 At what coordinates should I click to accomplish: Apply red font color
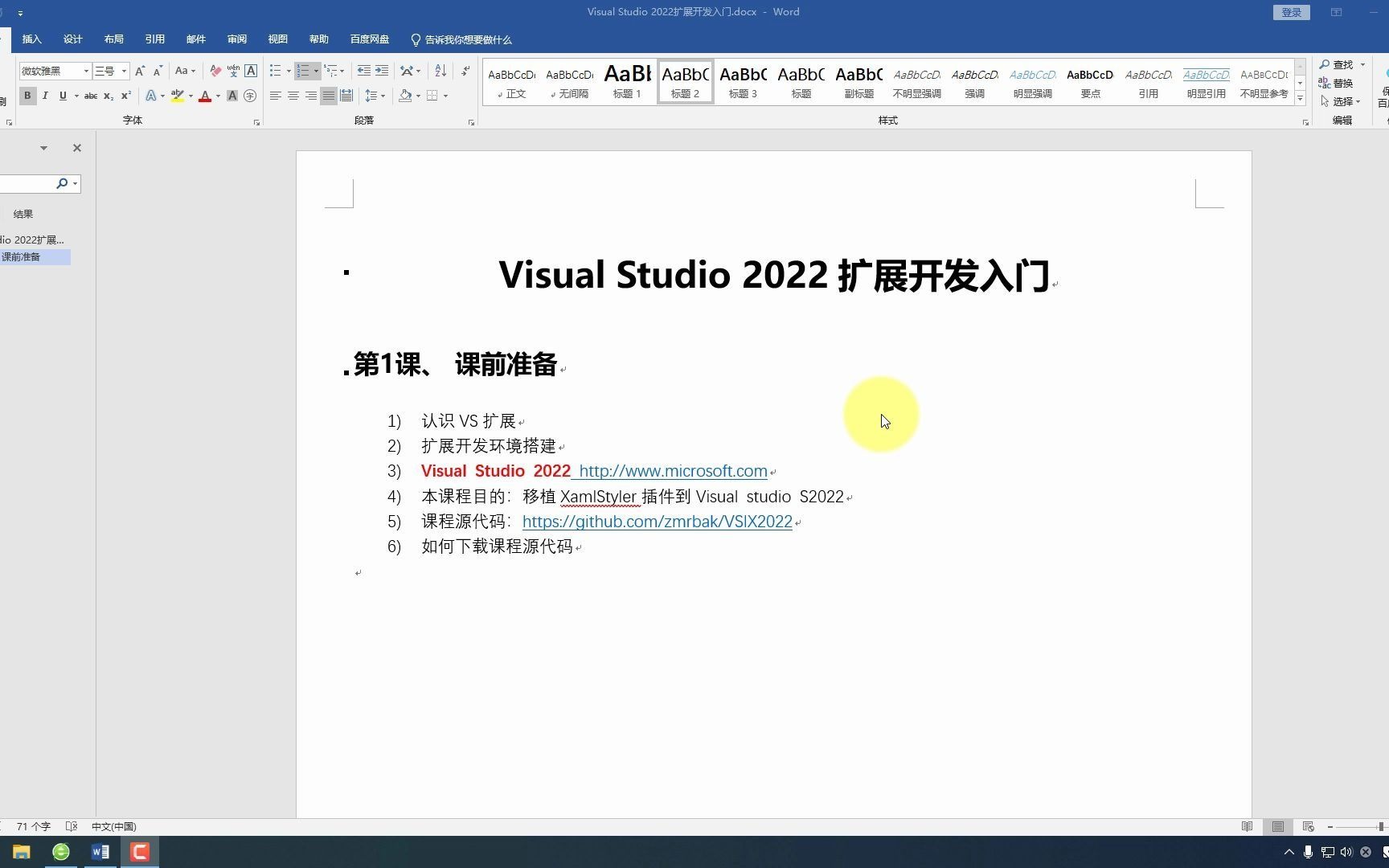click(205, 96)
